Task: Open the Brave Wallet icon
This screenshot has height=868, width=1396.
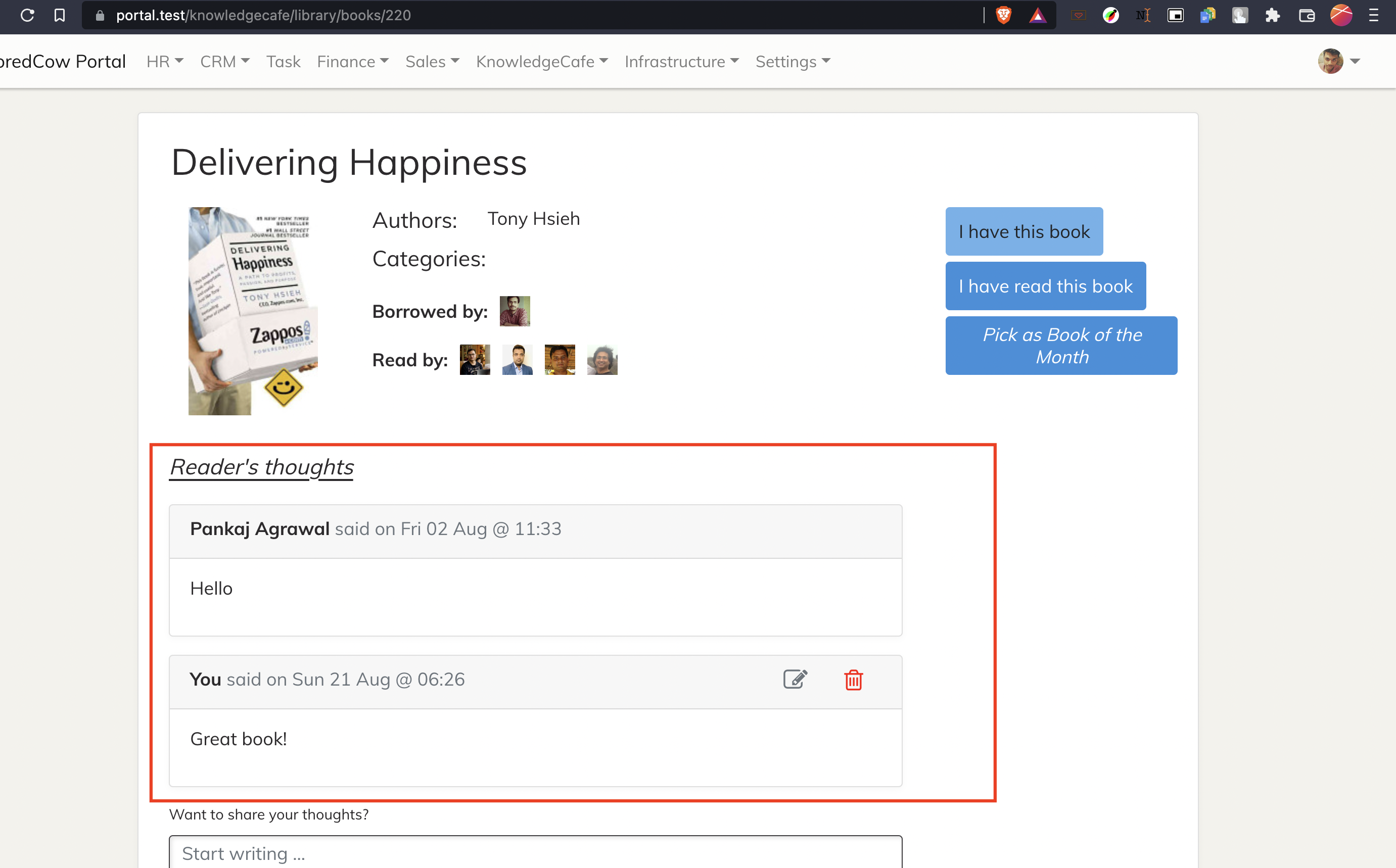Action: 1307,16
